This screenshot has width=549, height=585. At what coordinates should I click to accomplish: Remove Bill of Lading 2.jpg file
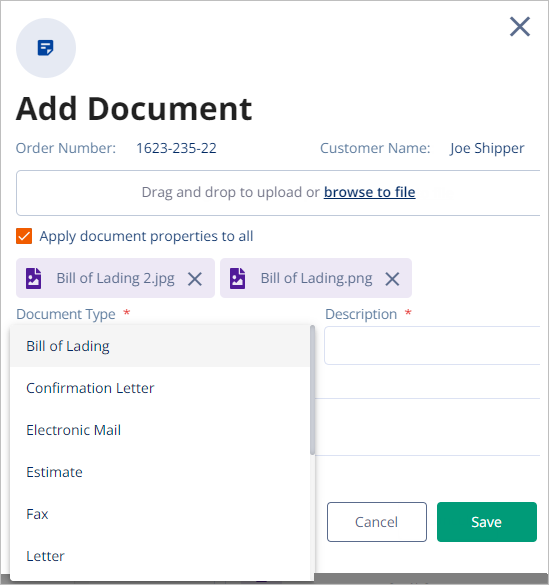pos(195,279)
